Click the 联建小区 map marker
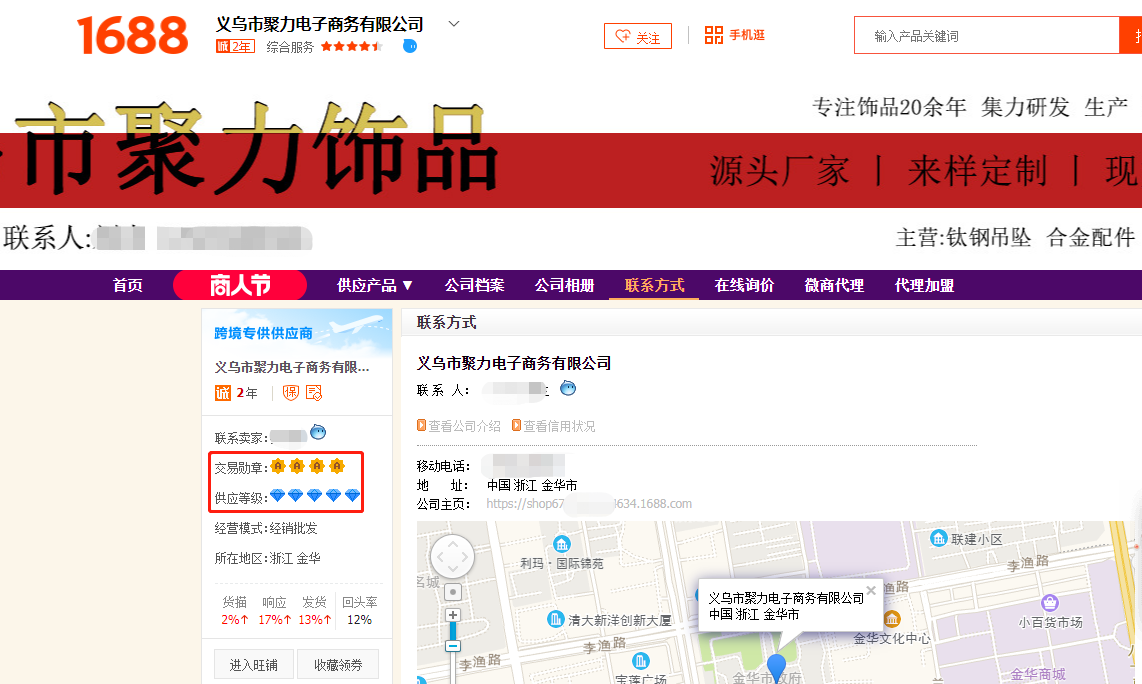The image size is (1142, 684). [x=939, y=538]
